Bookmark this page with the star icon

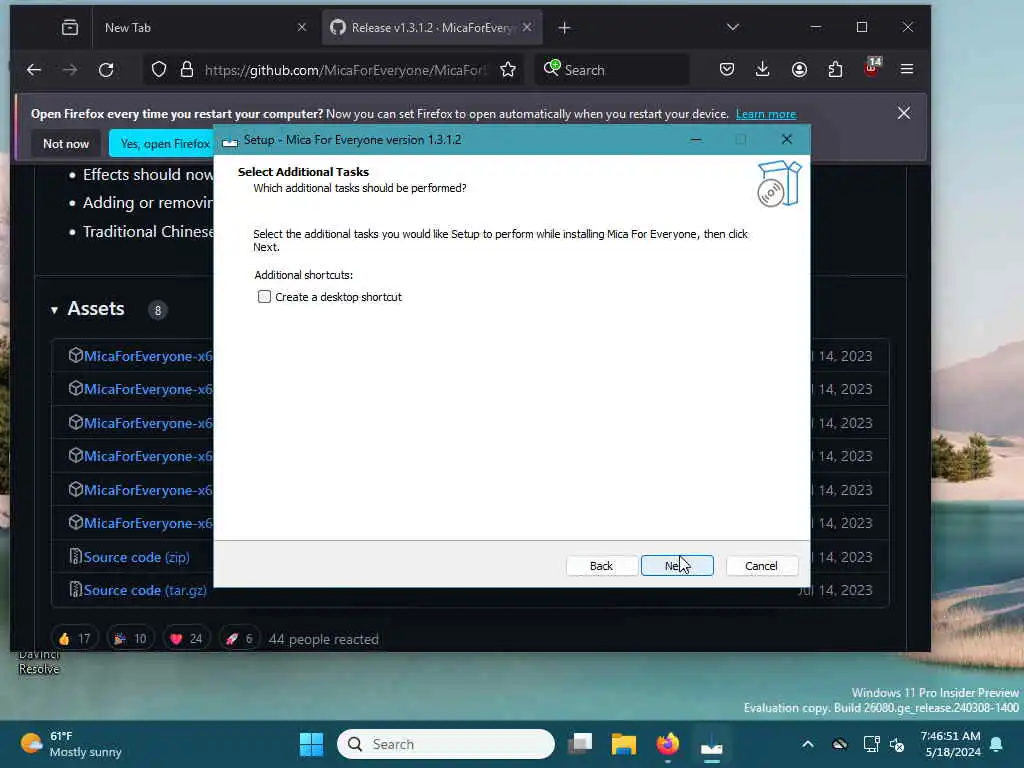point(508,70)
